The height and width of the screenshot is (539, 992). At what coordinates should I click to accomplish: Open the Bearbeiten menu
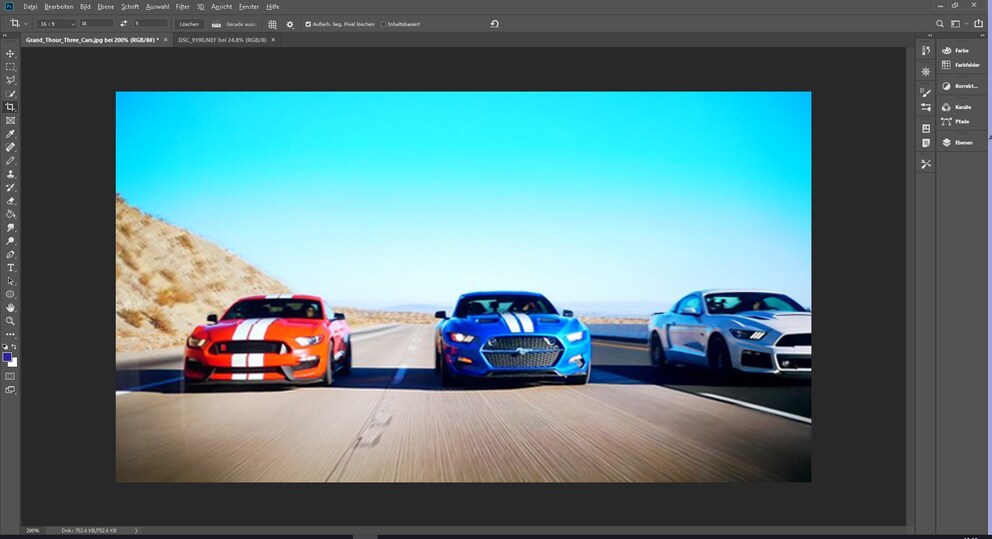[x=59, y=6]
